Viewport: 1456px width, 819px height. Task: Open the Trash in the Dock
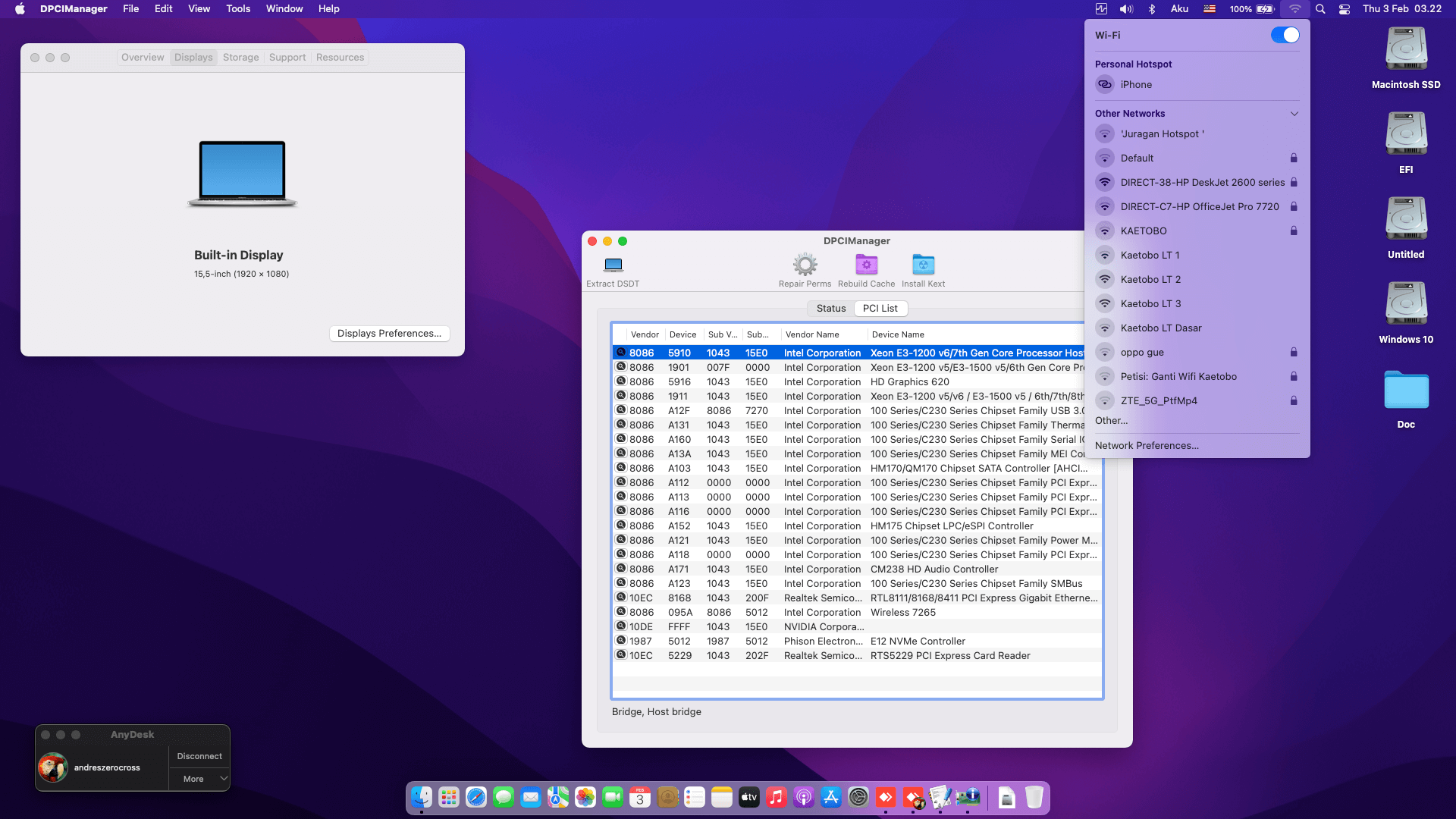(x=1034, y=797)
